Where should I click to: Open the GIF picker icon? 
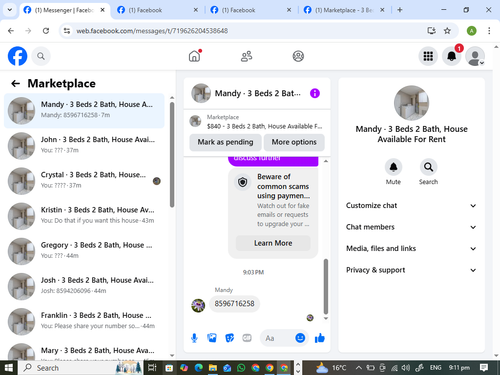[247, 338]
